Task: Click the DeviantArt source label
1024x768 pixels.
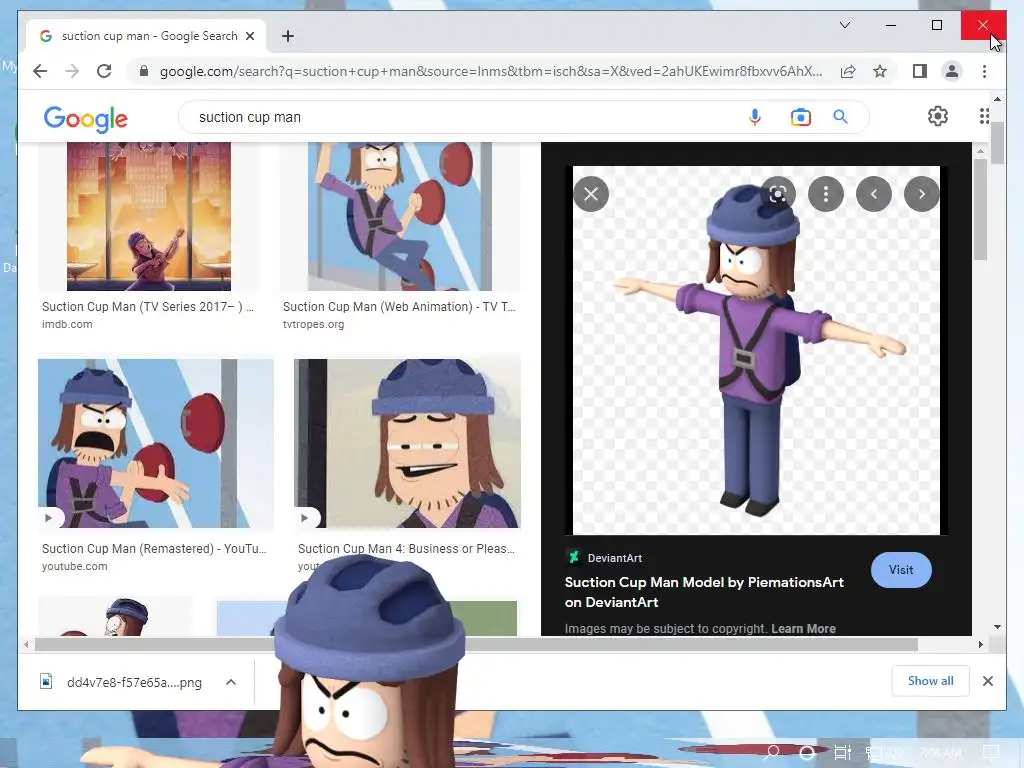Action: (615, 558)
